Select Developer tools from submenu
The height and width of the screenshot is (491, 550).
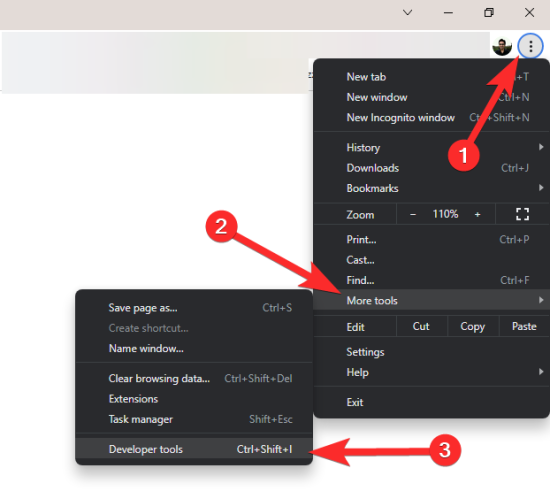point(194,449)
